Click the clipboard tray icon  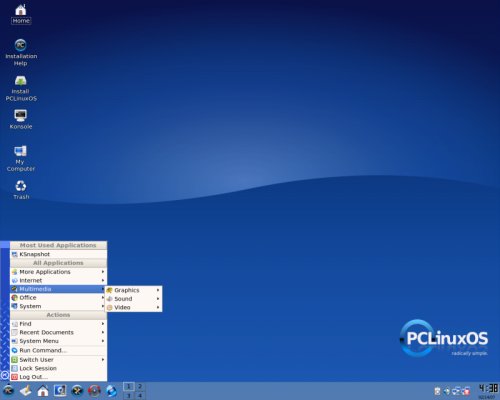(438, 391)
